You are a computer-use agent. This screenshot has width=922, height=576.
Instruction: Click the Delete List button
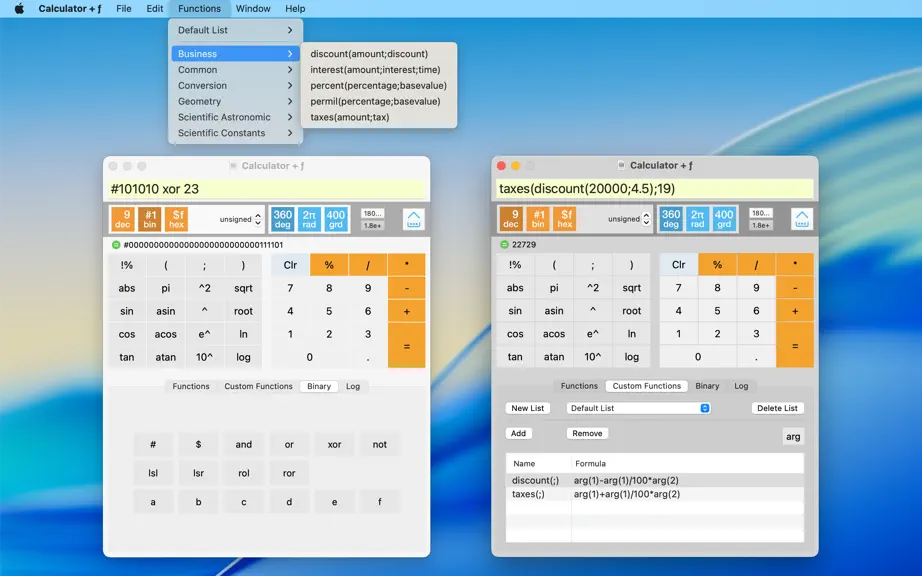777,408
